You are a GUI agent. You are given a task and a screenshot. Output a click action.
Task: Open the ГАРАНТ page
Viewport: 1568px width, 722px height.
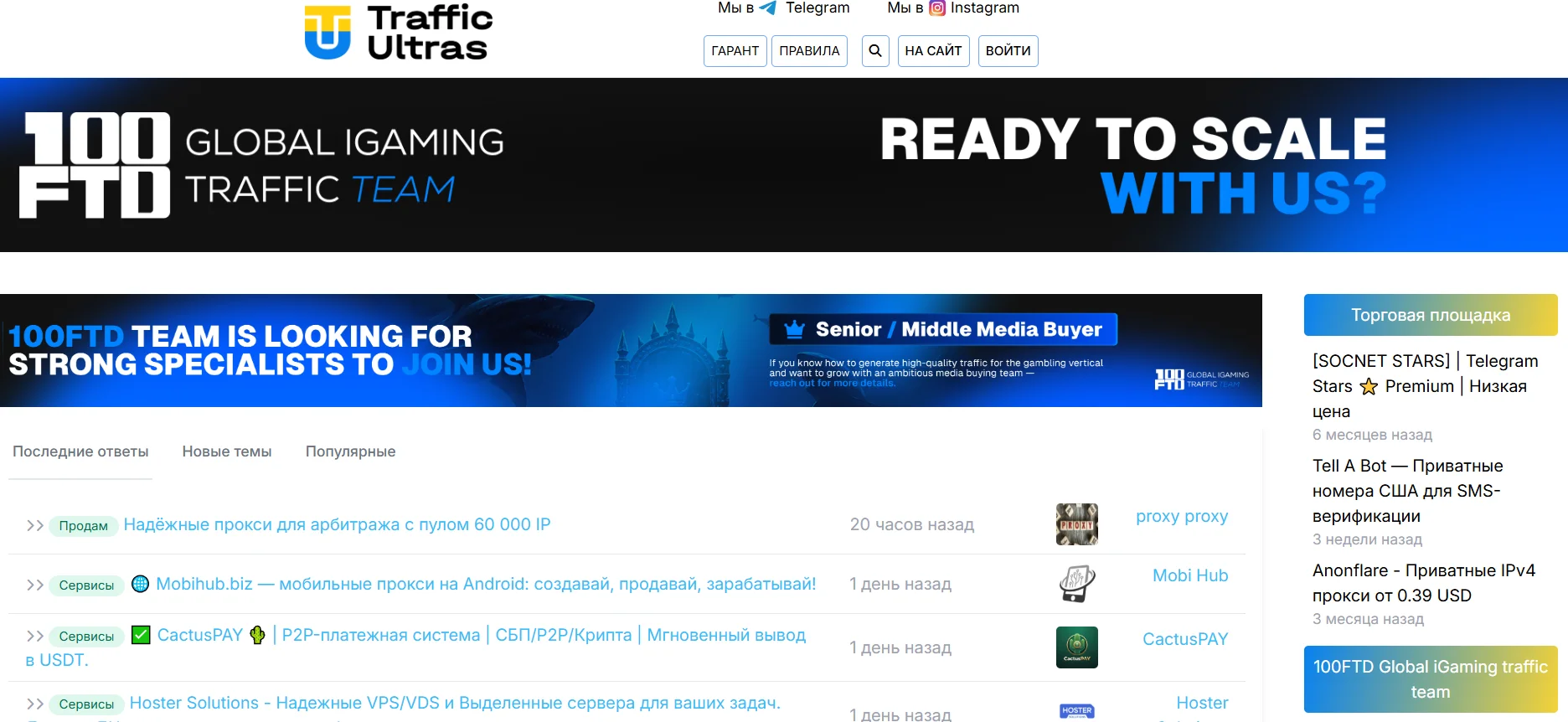735,51
